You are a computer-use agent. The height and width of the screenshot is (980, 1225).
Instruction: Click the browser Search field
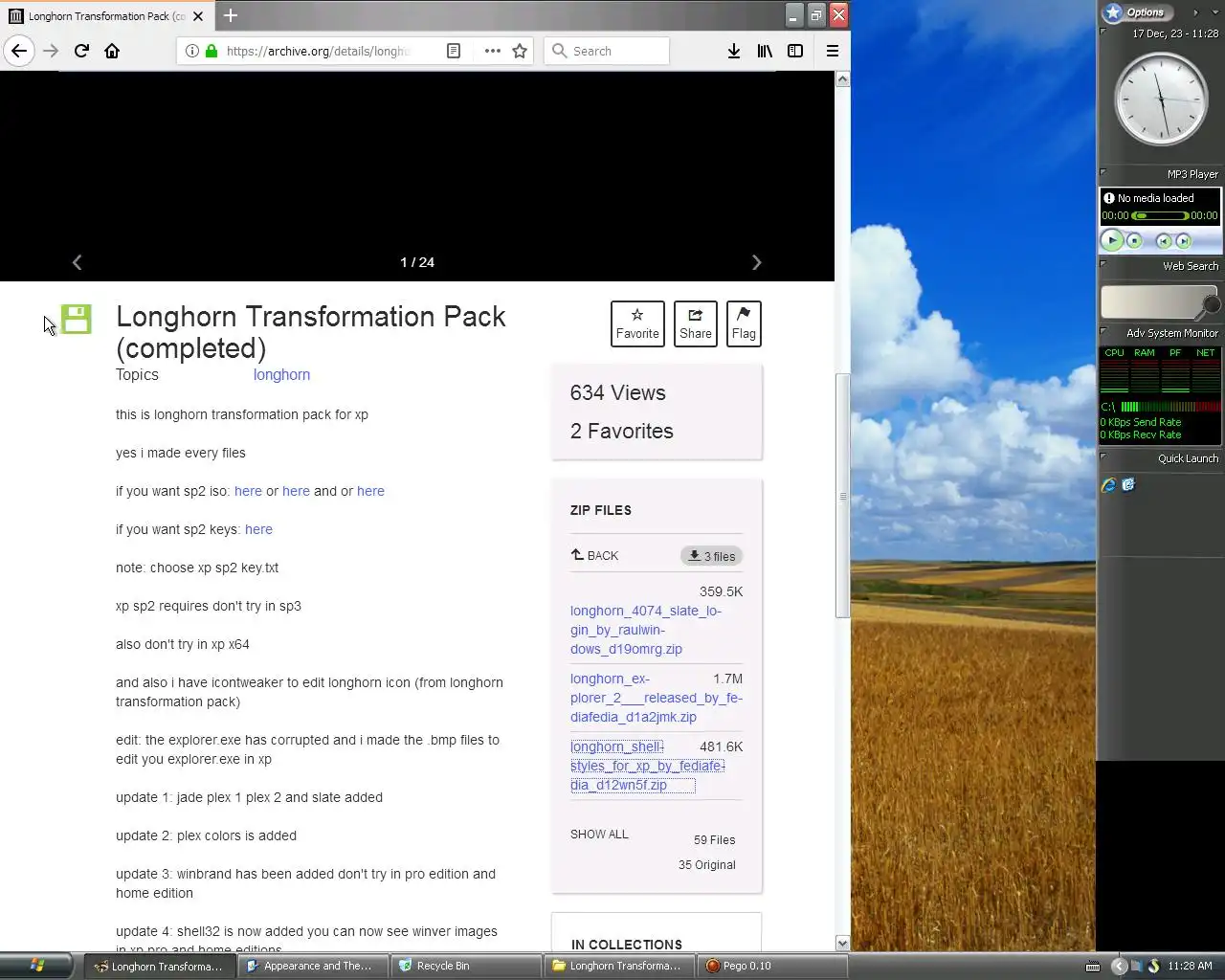[607, 51]
